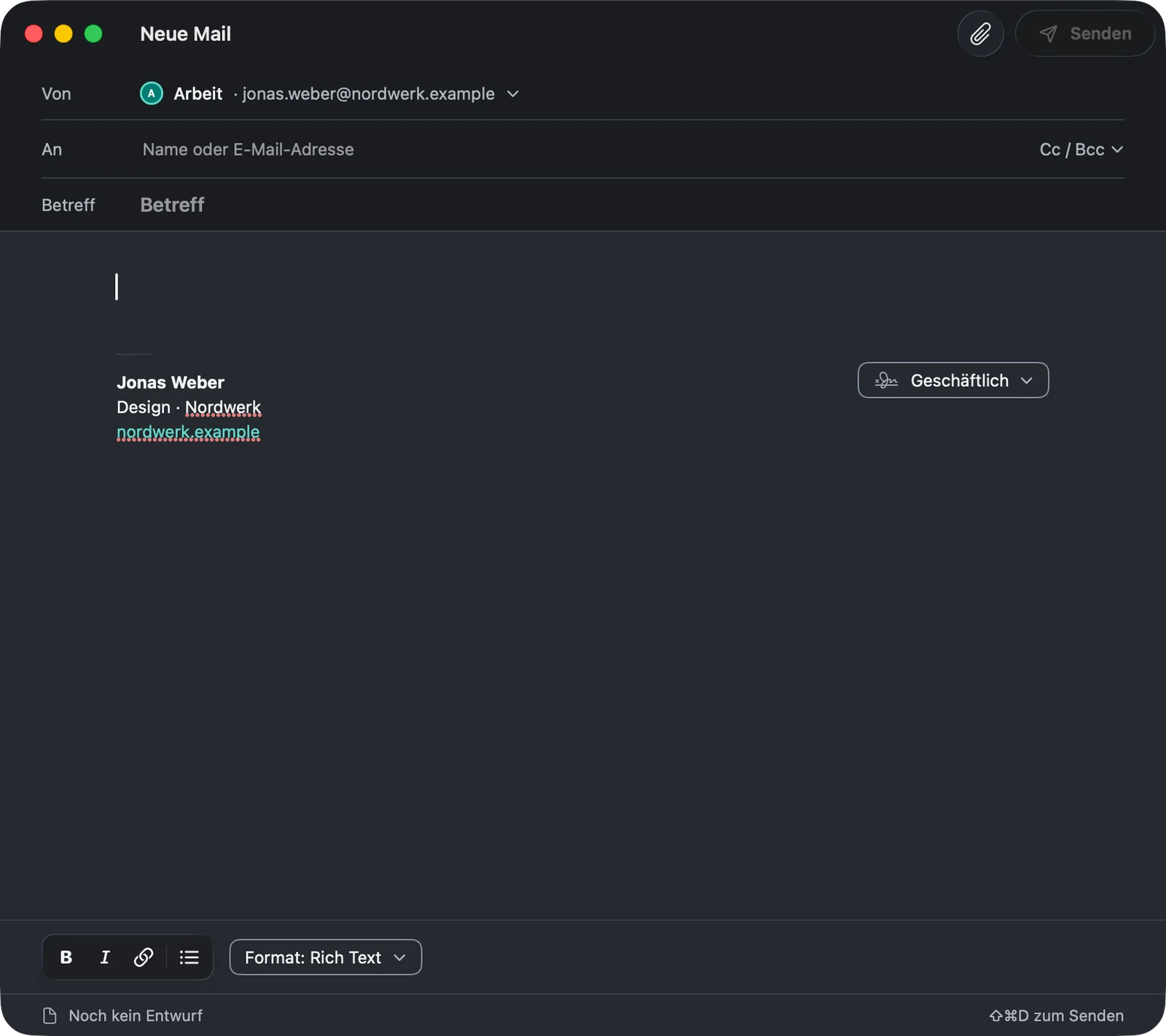Click the draft document icon in status bar

point(50,1016)
